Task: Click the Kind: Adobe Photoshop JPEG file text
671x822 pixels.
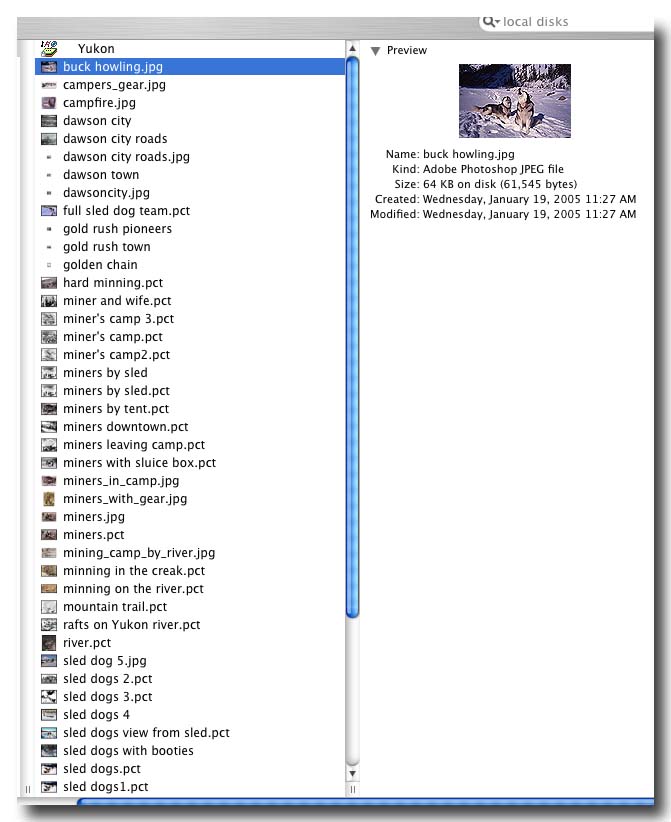Action: tap(478, 169)
